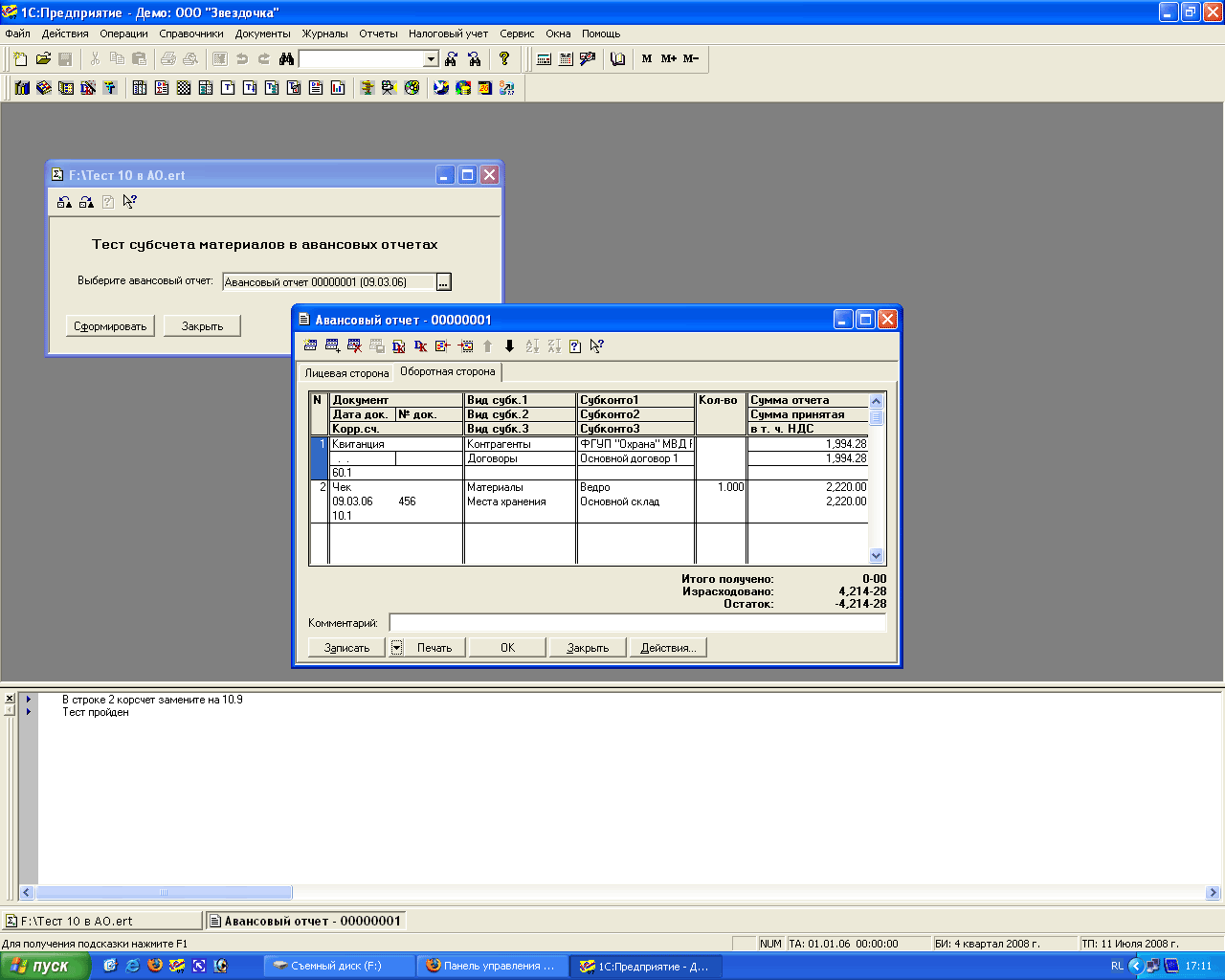
Task: Open the Действия menu
Action: (x=65, y=33)
